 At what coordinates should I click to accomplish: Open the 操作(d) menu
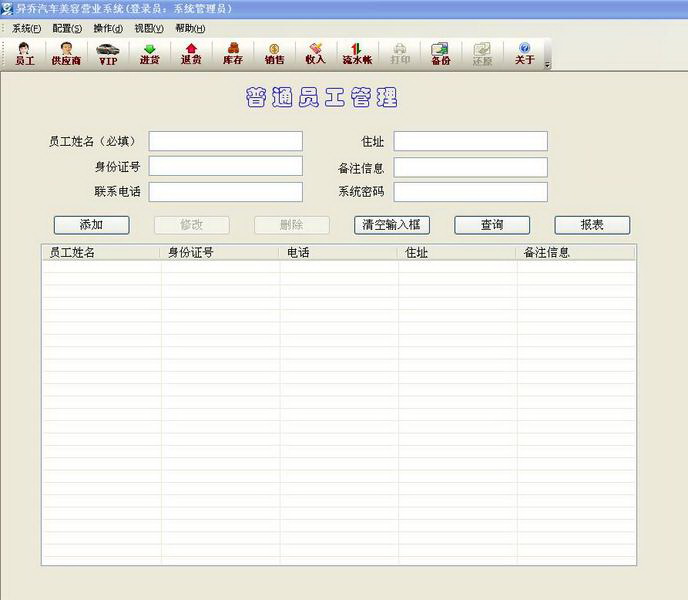tap(108, 29)
